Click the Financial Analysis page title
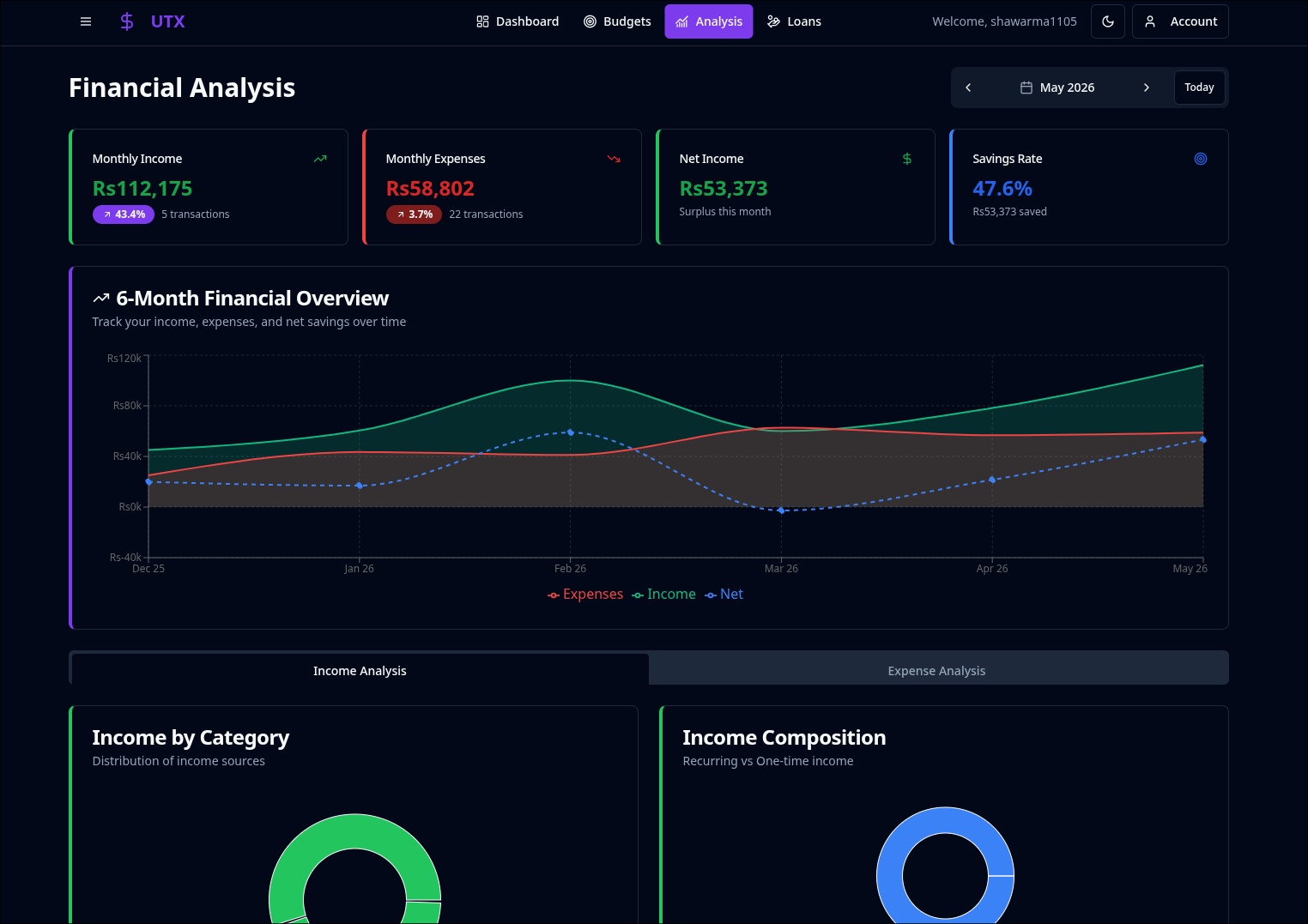1308x924 pixels. point(182,88)
